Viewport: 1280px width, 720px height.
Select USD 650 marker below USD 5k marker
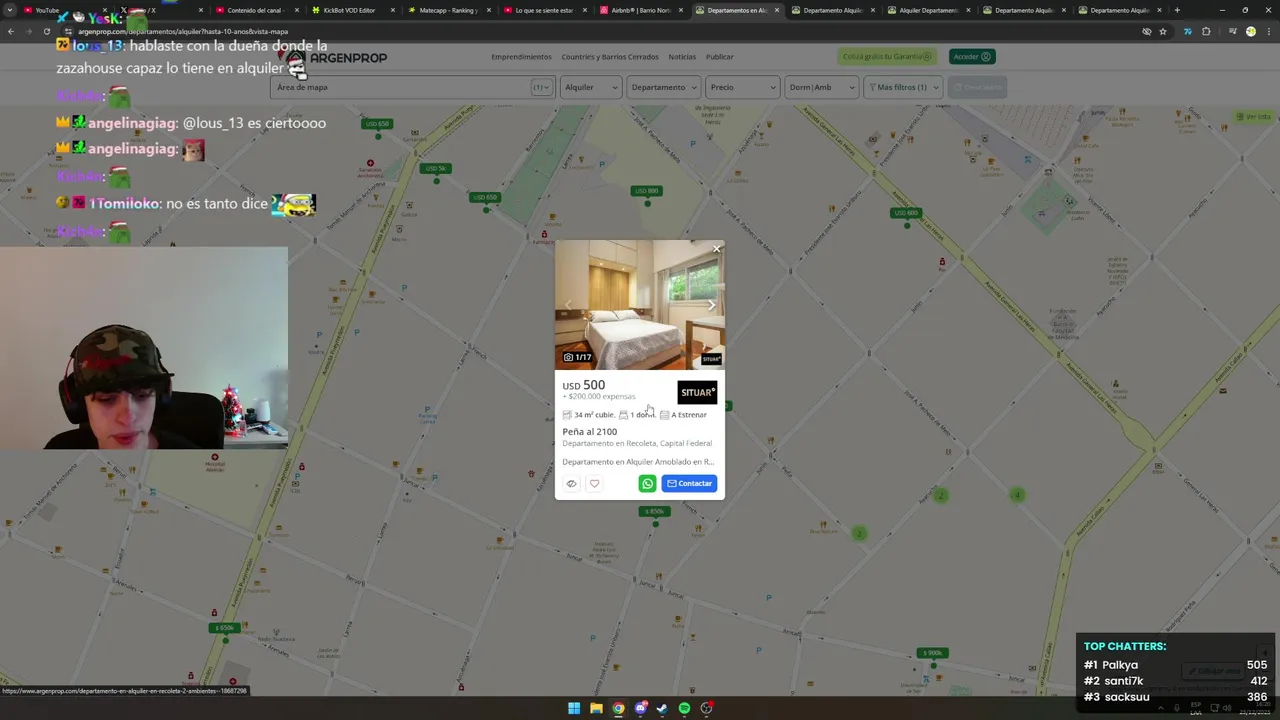484,197
